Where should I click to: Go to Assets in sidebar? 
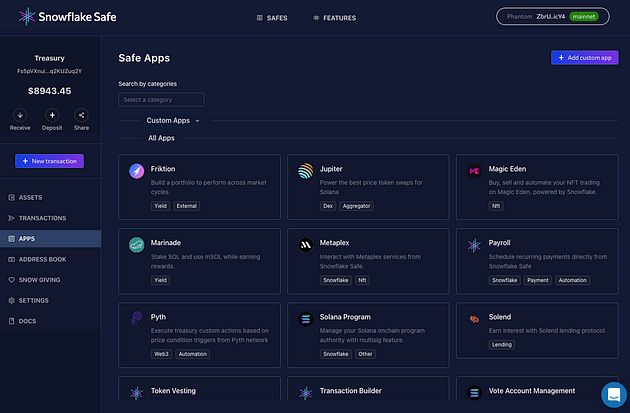pos(50,198)
